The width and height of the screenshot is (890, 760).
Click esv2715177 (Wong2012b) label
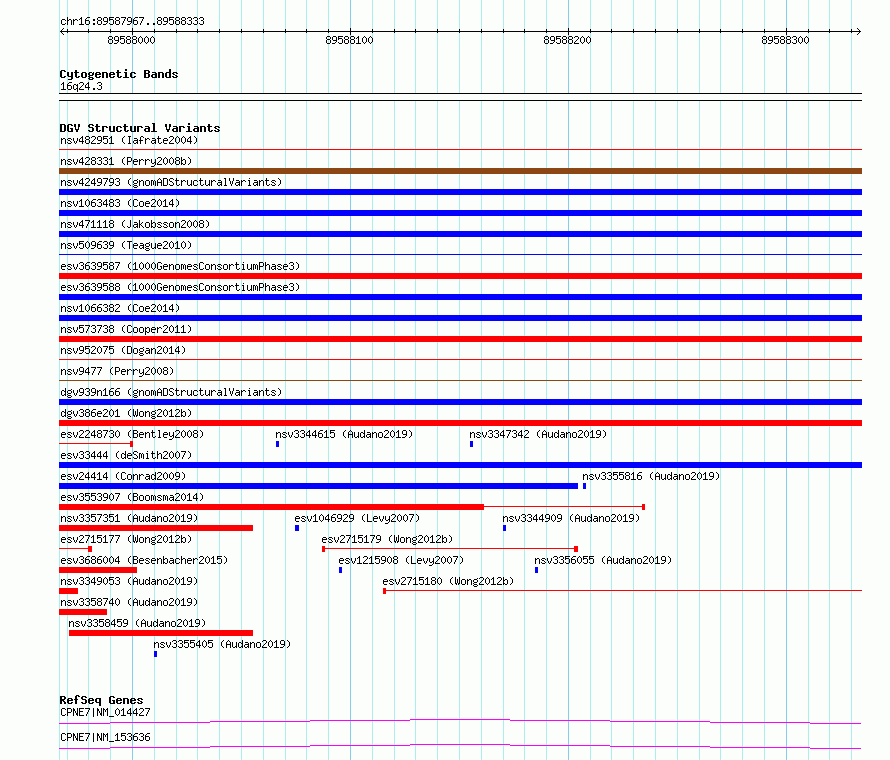(126, 539)
